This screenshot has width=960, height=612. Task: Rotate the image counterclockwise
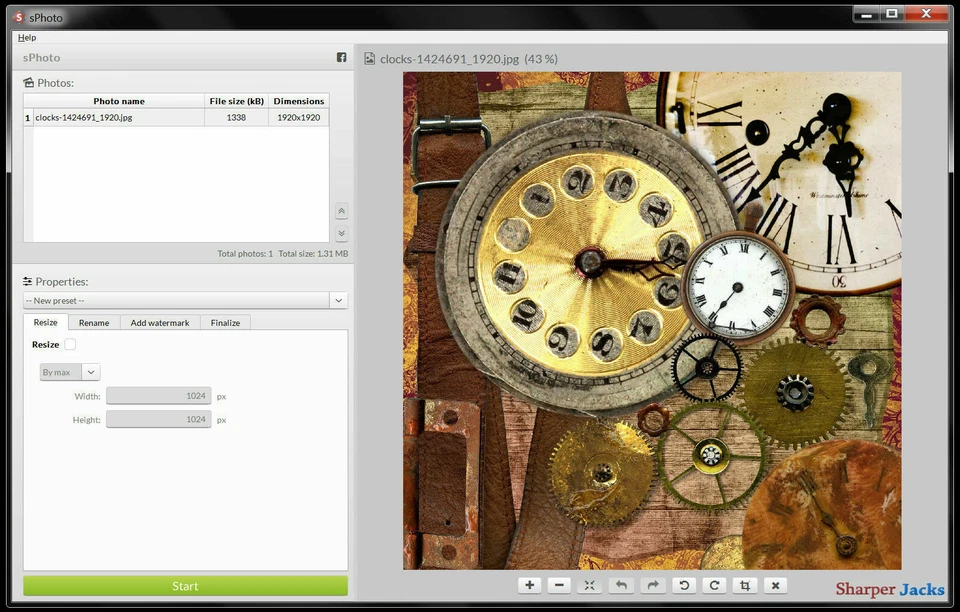pyautogui.click(x=684, y=585)
